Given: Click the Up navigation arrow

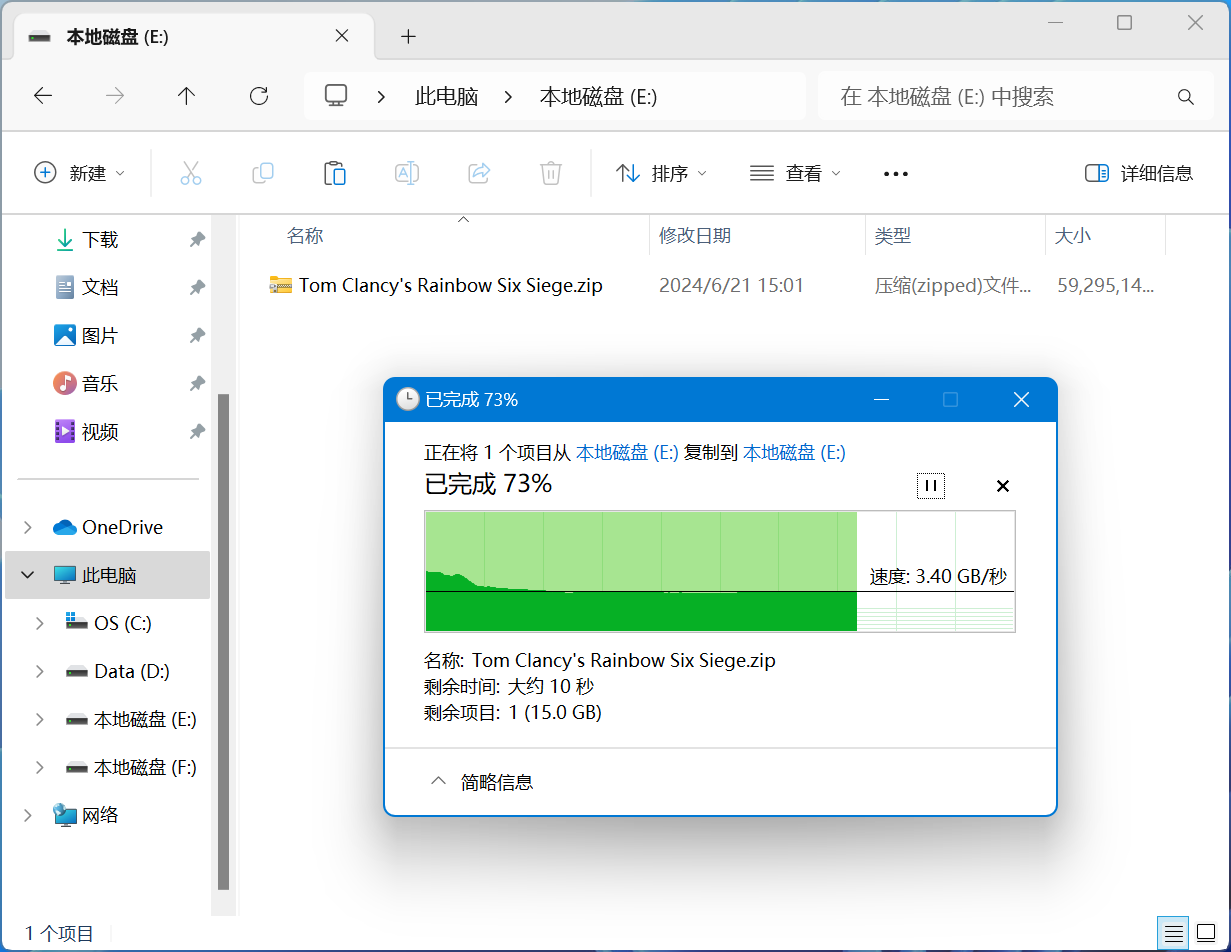Looking at the screenshot, I should [x=186, y=96].
